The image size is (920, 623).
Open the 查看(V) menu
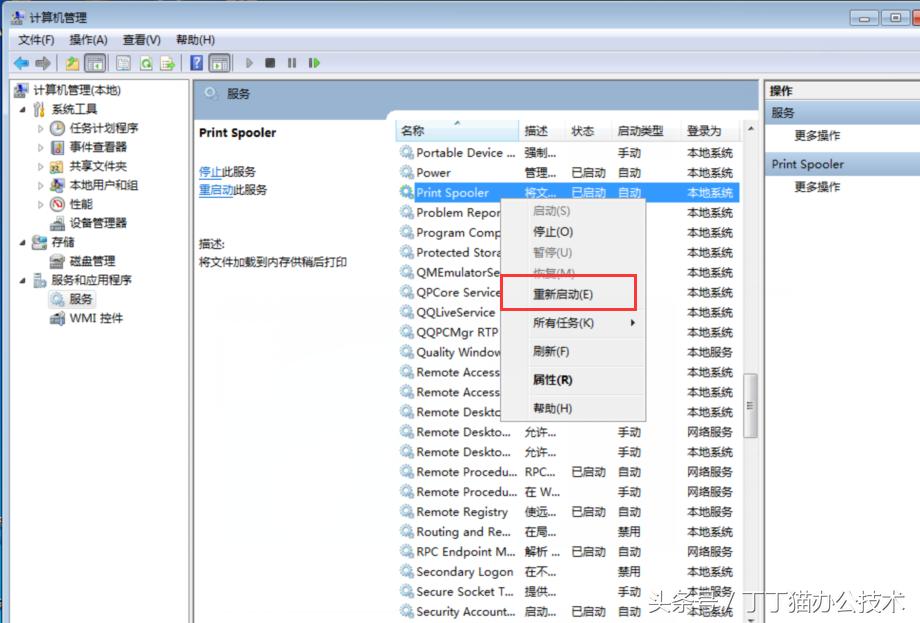pyautogui.click(x=140, y=40)
